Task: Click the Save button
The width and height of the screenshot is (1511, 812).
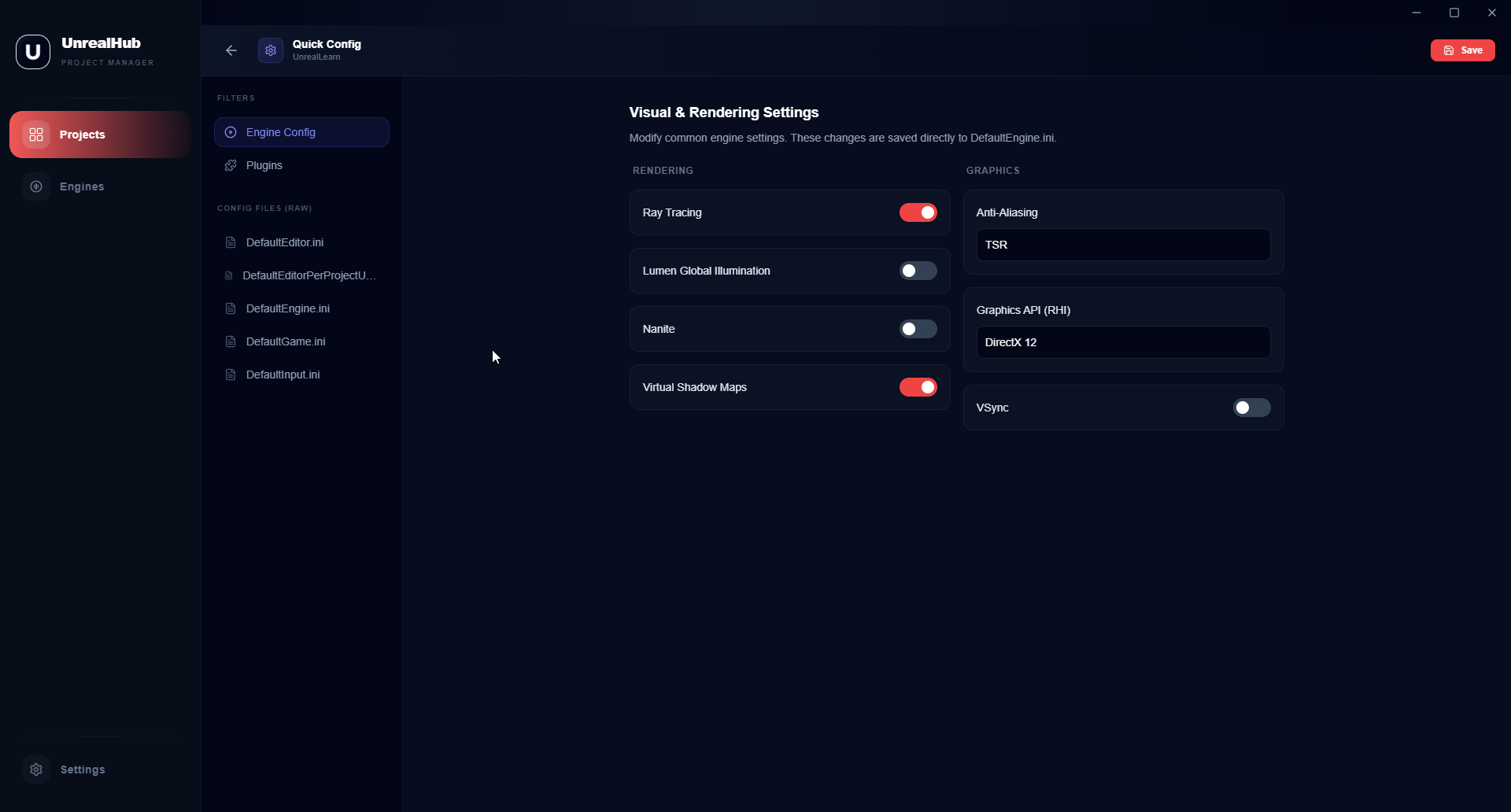Action: [x=1462, y=50]
